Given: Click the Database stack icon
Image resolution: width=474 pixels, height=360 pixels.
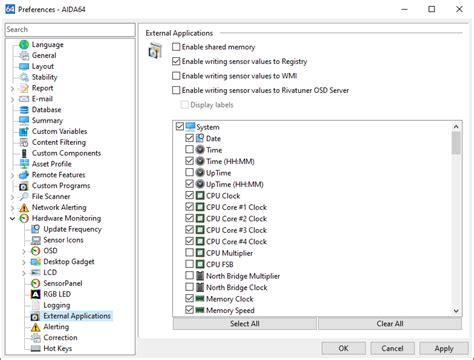Looking at the screenshot, I should [24, 110].
